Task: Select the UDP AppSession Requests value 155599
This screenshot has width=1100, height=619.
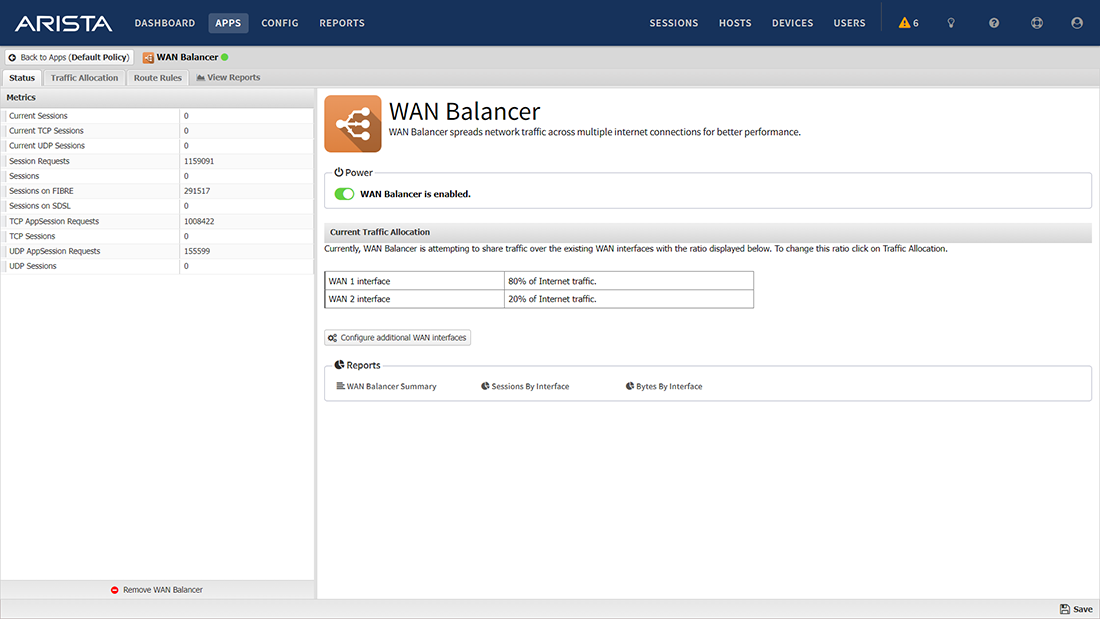Action: pyautogui.click(x=197, y=251)
